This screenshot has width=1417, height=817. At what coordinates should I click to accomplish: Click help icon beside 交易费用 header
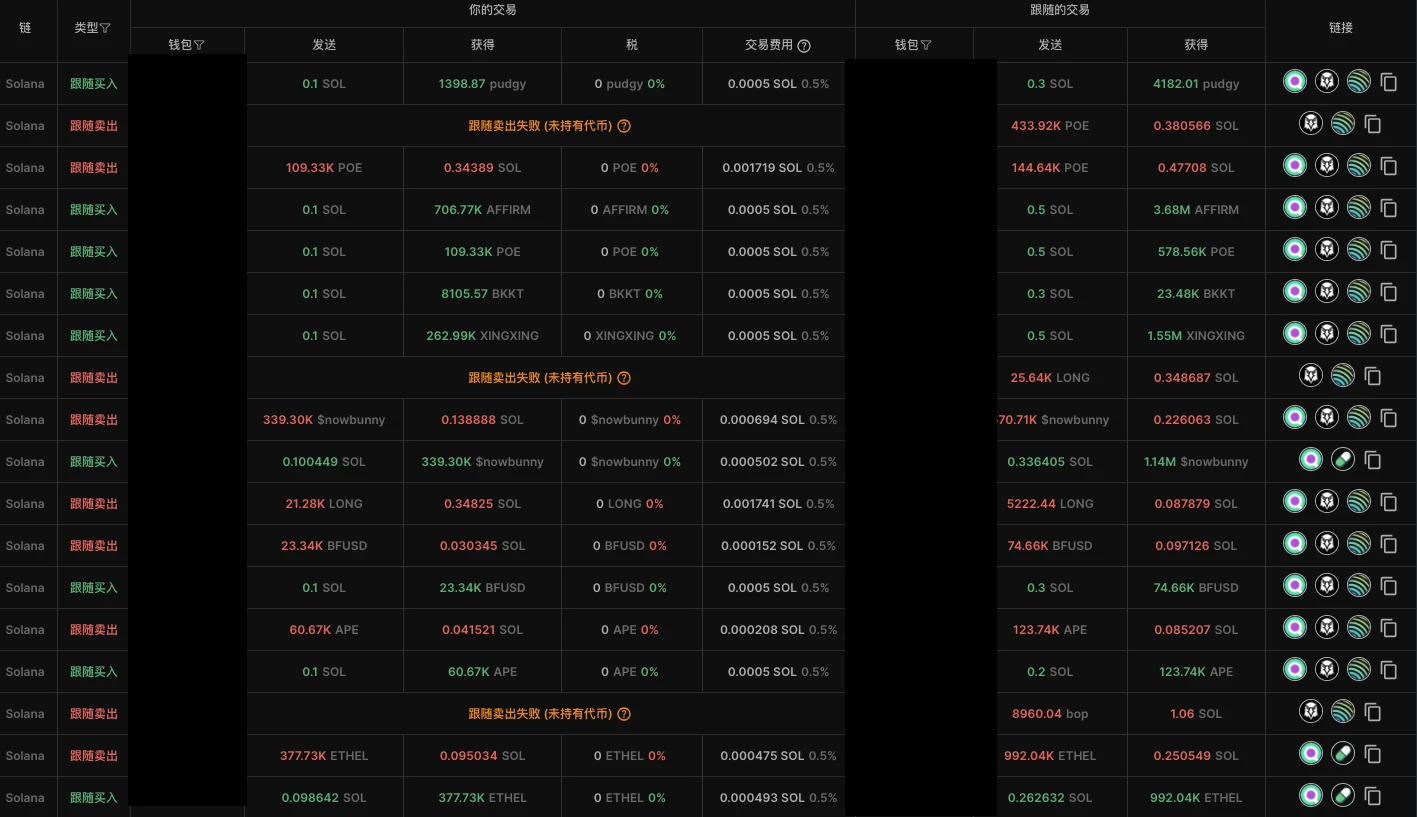point(804,45)
